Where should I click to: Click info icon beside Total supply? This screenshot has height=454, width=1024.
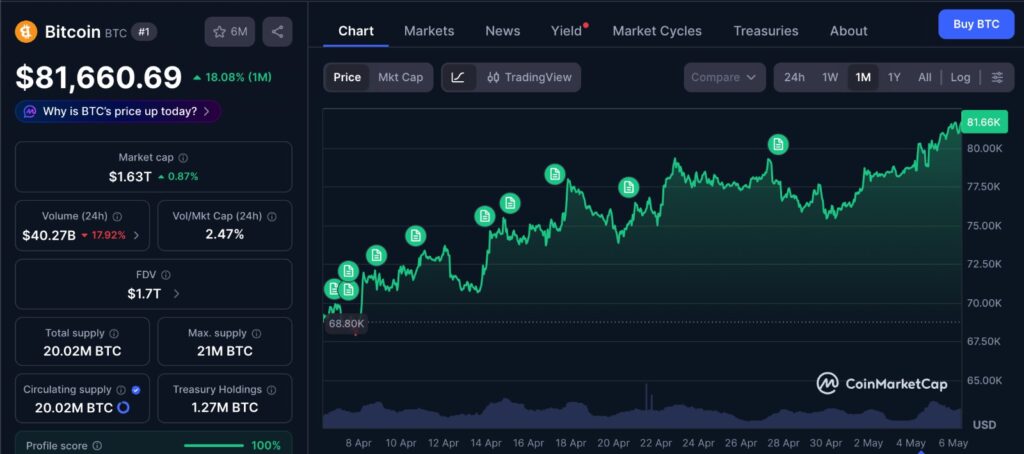pyautogui.click(x=114, y=333)
